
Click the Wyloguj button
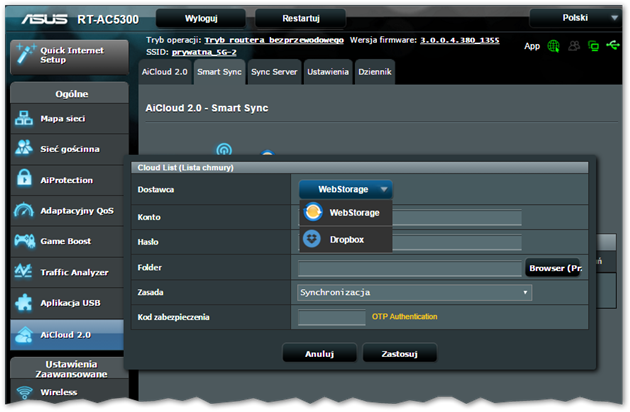(x=201, y=18)
